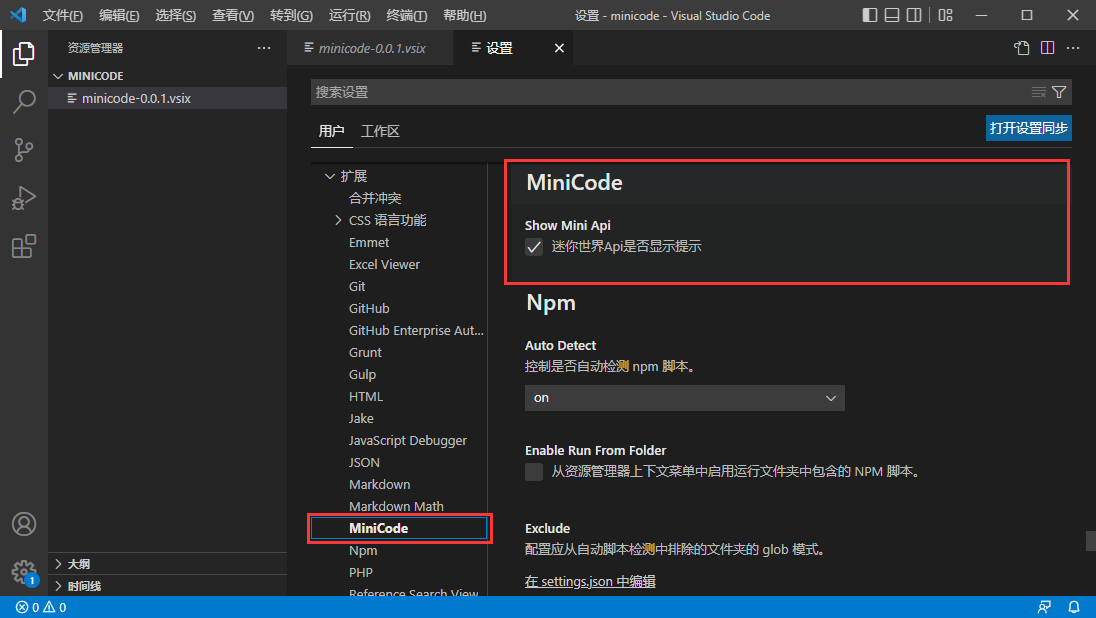Select Jake in settings tree

tap(361, 419)
